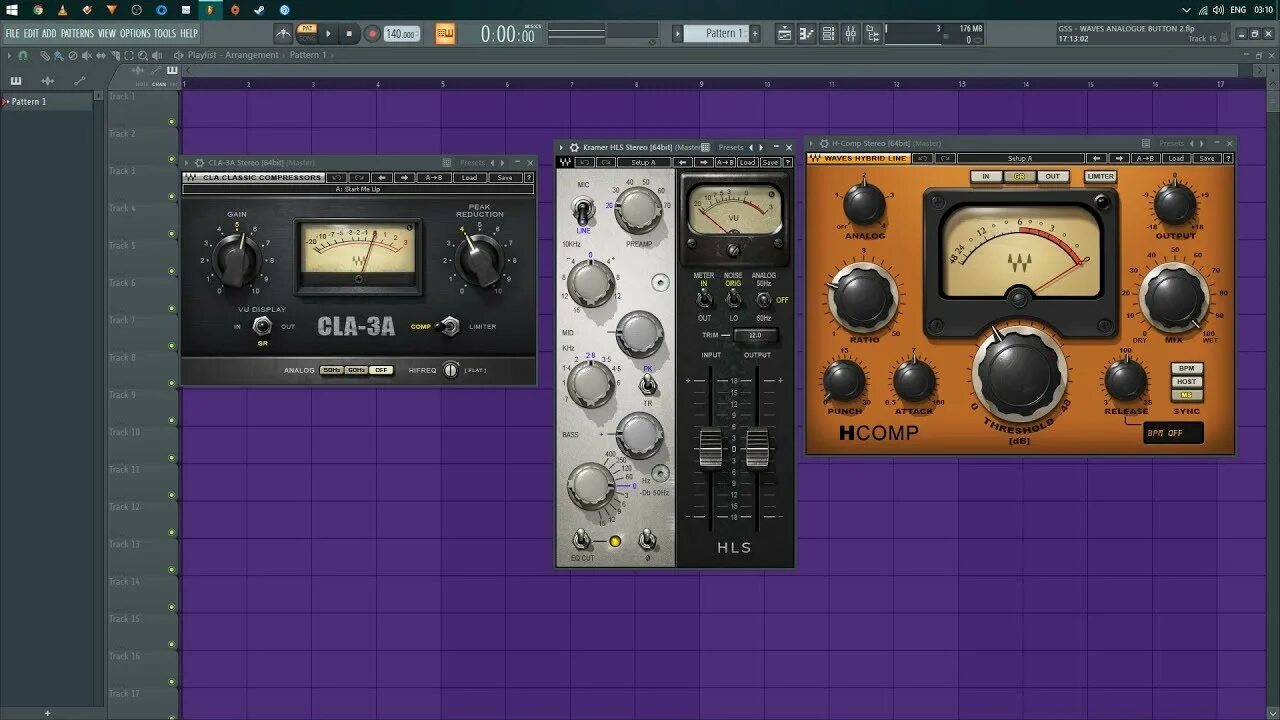
Task: Click the redo arrow in the Kramer HLS toolbar
Action: point(606,162)
